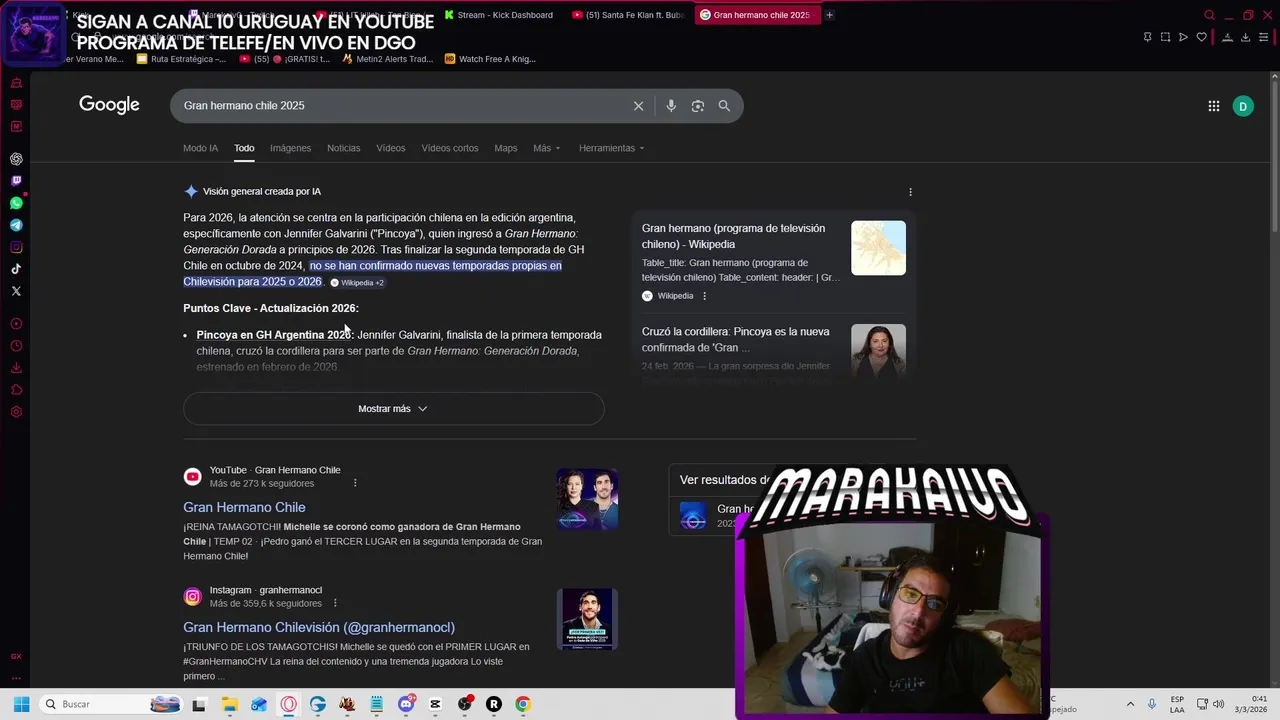This screenshot has height=720, width=1280.
Task: Open Wikipedia source card options menu
Action: 704,296
